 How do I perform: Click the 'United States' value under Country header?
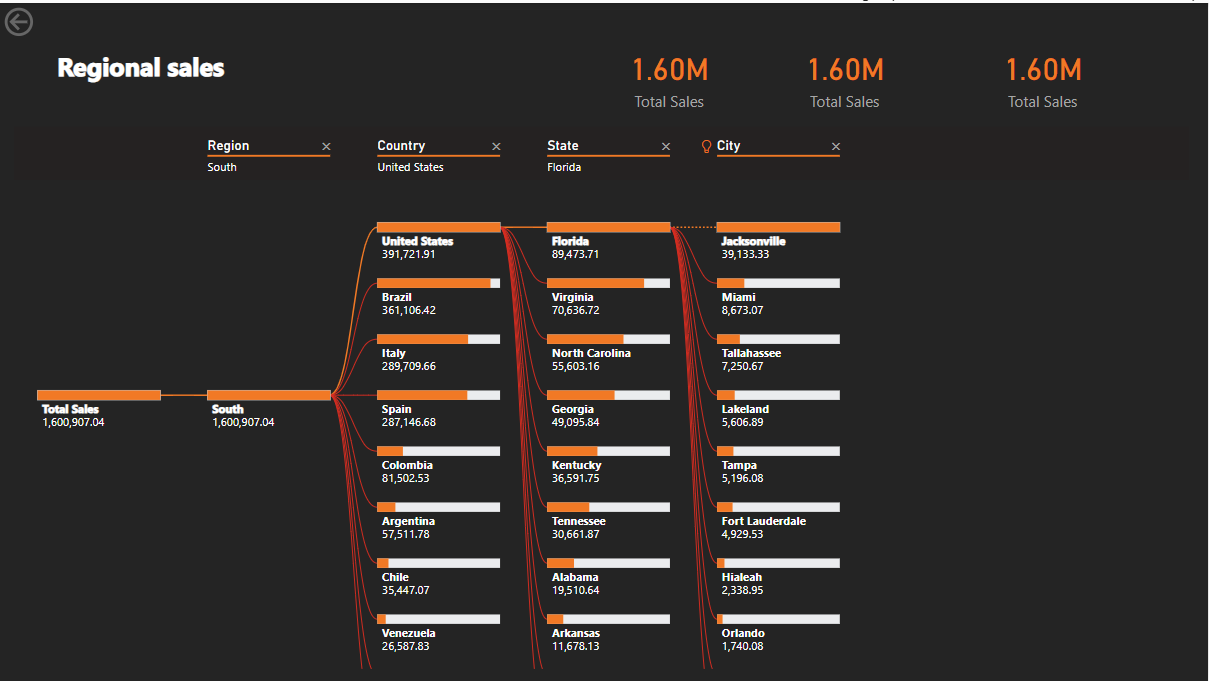410,167
